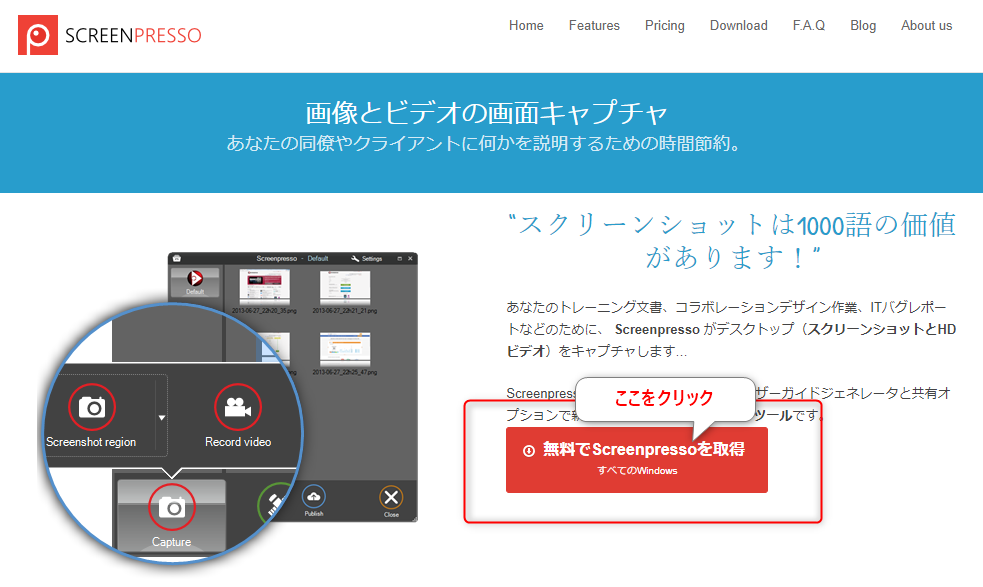Click the Record video camcorder icon
Screen dimensions: 983x587
point(238,407)
